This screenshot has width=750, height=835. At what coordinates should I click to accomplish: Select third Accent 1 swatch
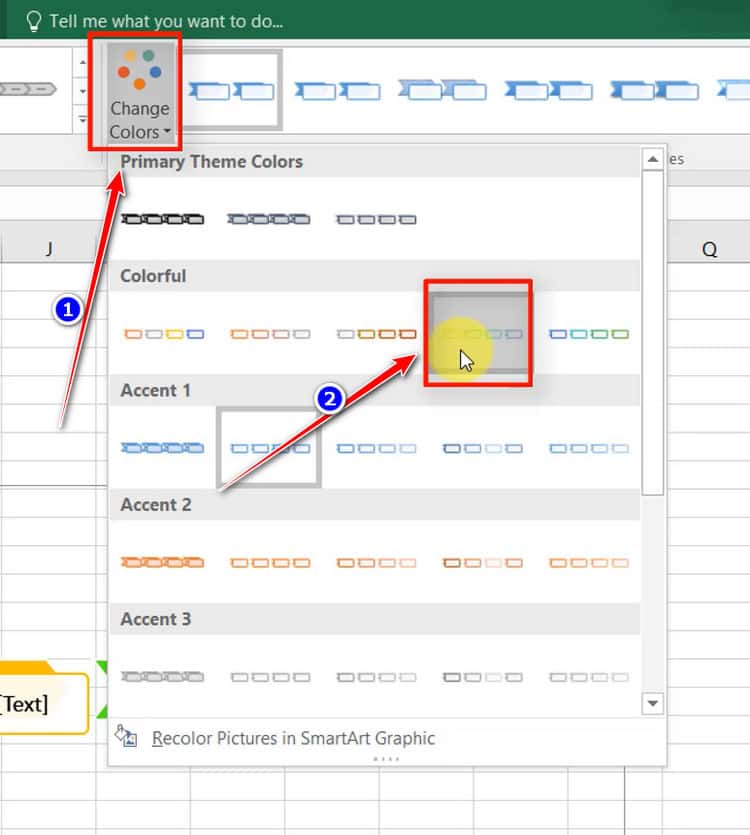(x=377, y=448)
